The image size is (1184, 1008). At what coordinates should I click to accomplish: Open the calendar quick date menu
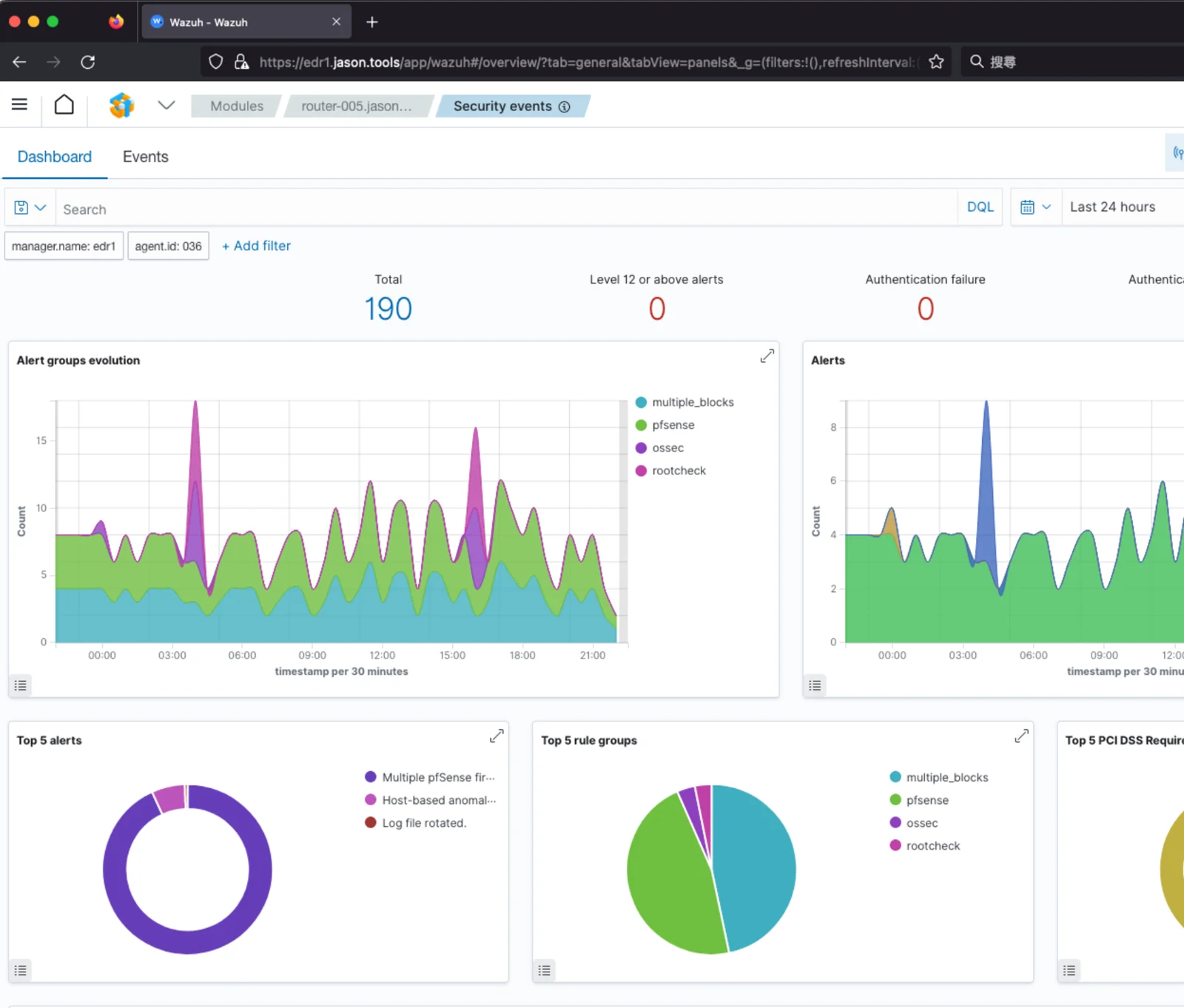click(x=1036, y=207)
